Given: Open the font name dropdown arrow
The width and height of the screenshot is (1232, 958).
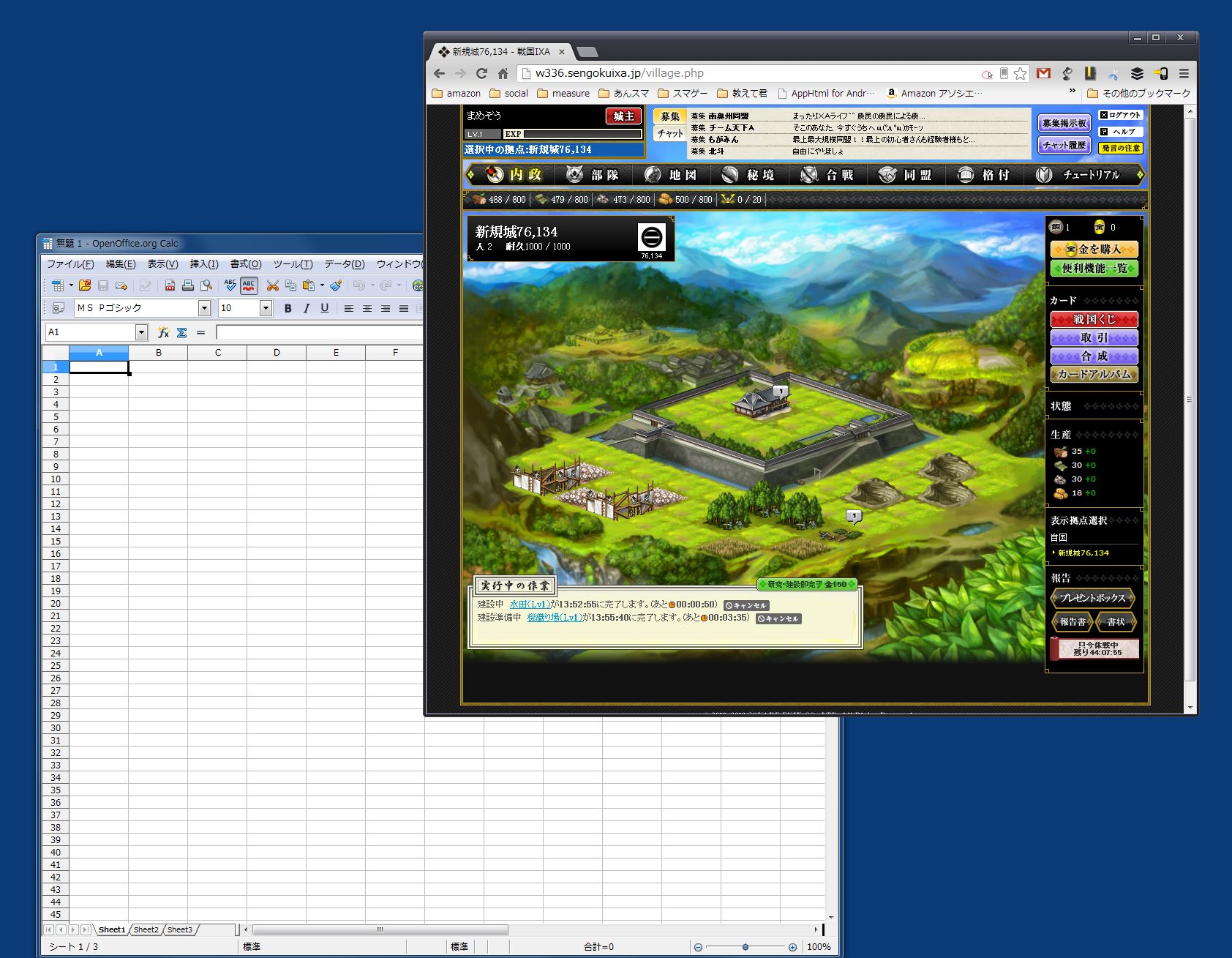Looking at the screenshot, I should [205, 308].
